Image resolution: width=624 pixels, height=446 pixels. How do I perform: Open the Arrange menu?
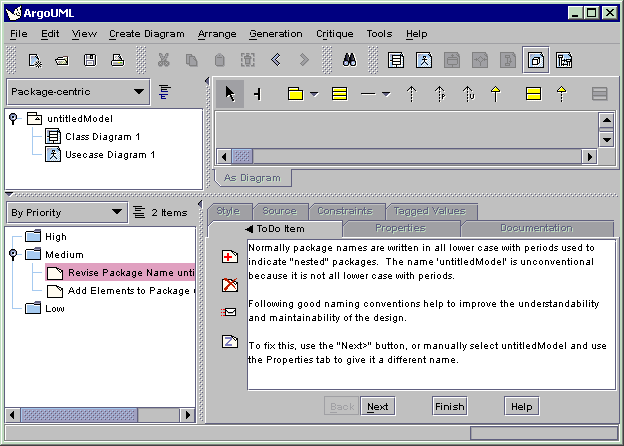[217, 34]
